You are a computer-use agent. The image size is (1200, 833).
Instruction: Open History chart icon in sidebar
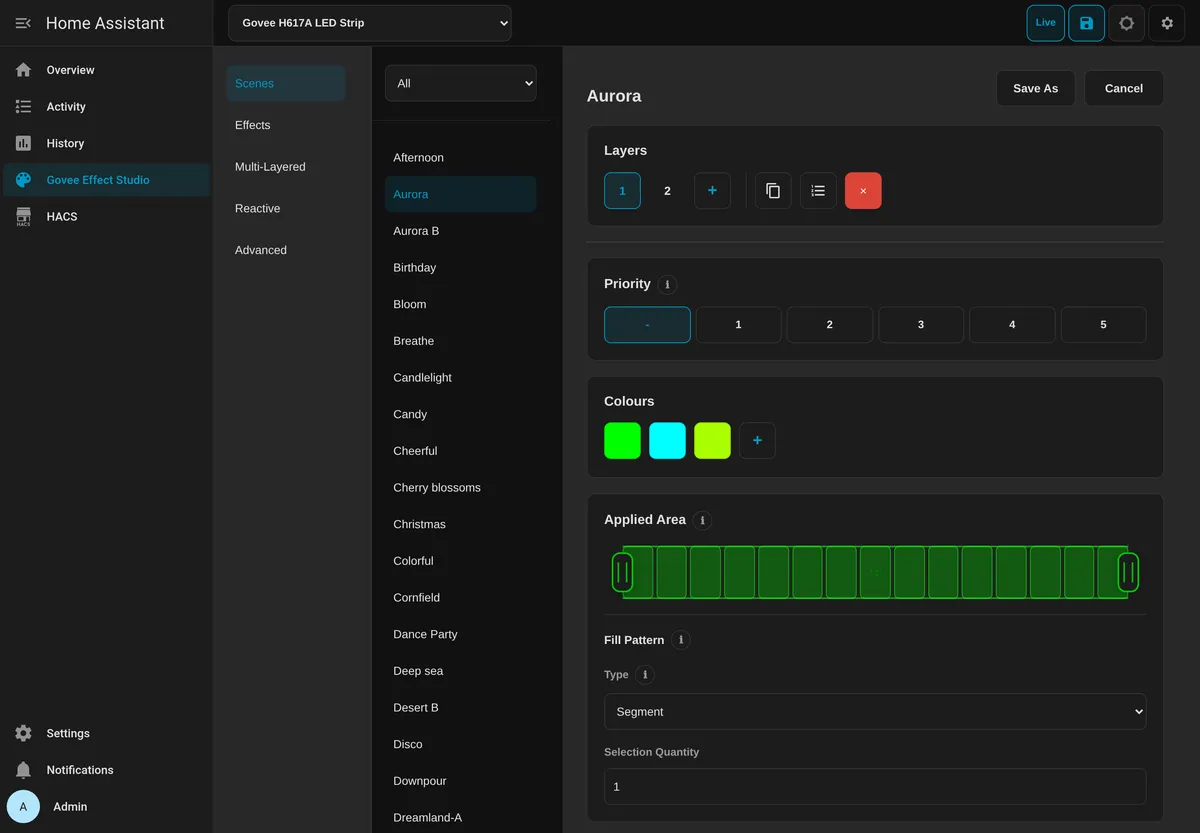coord(23,143)
